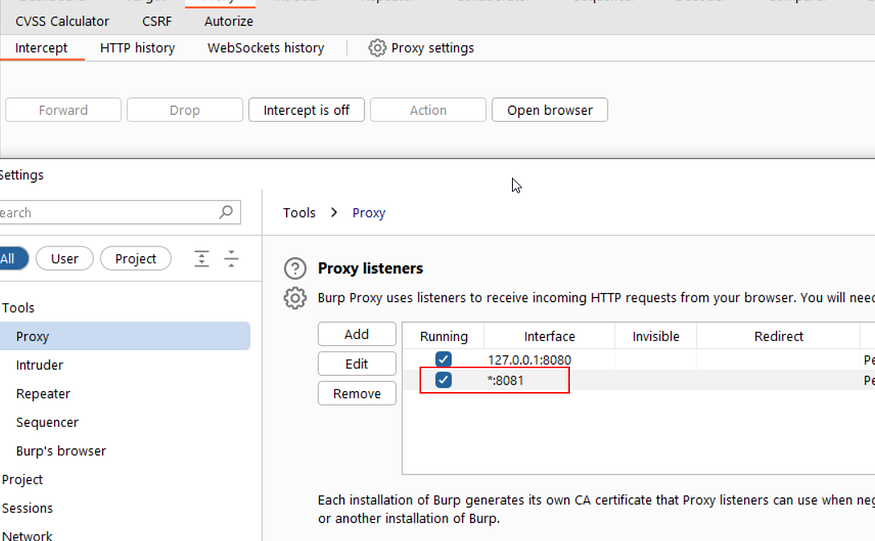Image resolution: width=875 pixels, height=541 pixels.
Task: Sort by Running column header
Action: (444, 336)
